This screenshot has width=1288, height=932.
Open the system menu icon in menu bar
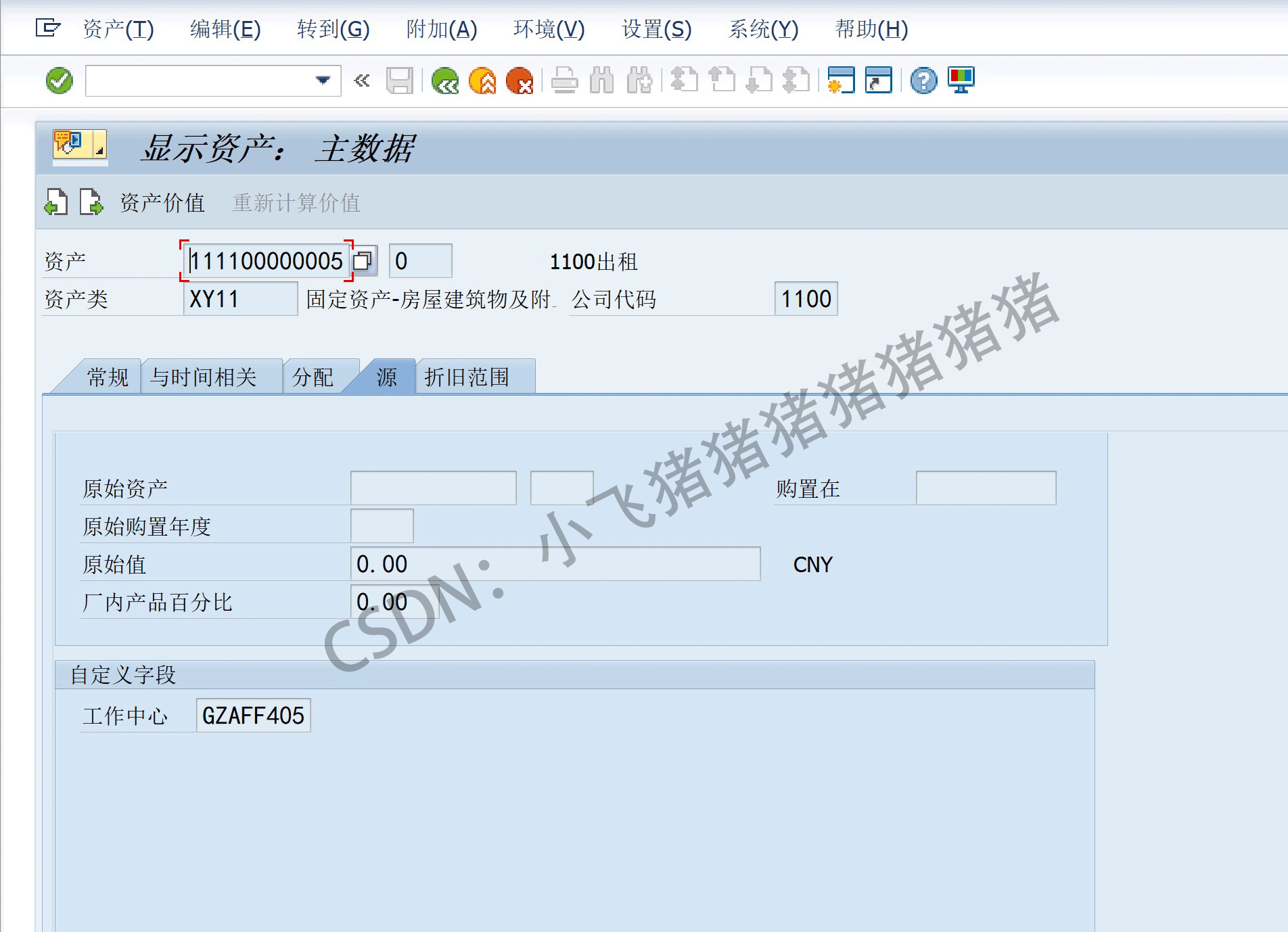coord(47,28)
